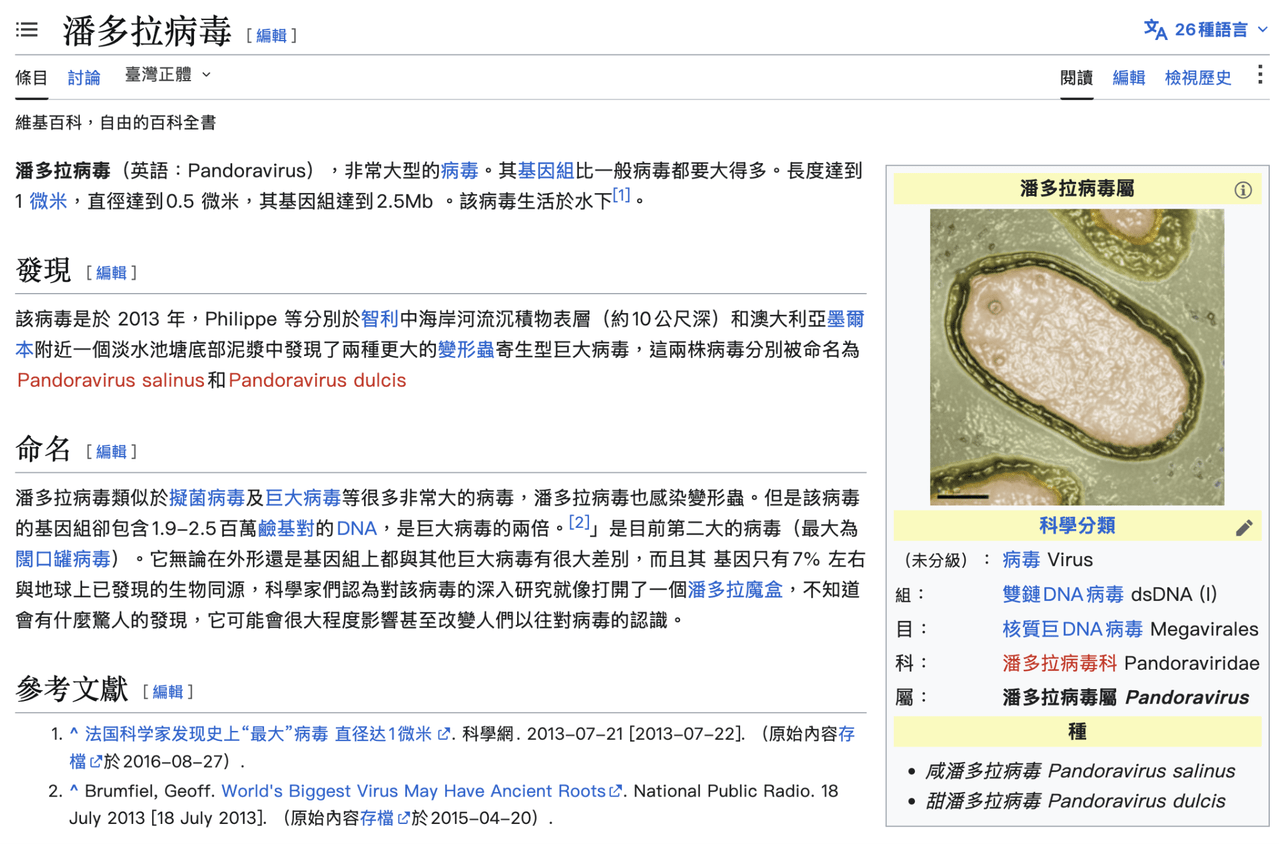Click the red Pandoravirus salinus link
This screenshot has width=1279, height=844.
[111, 380]
